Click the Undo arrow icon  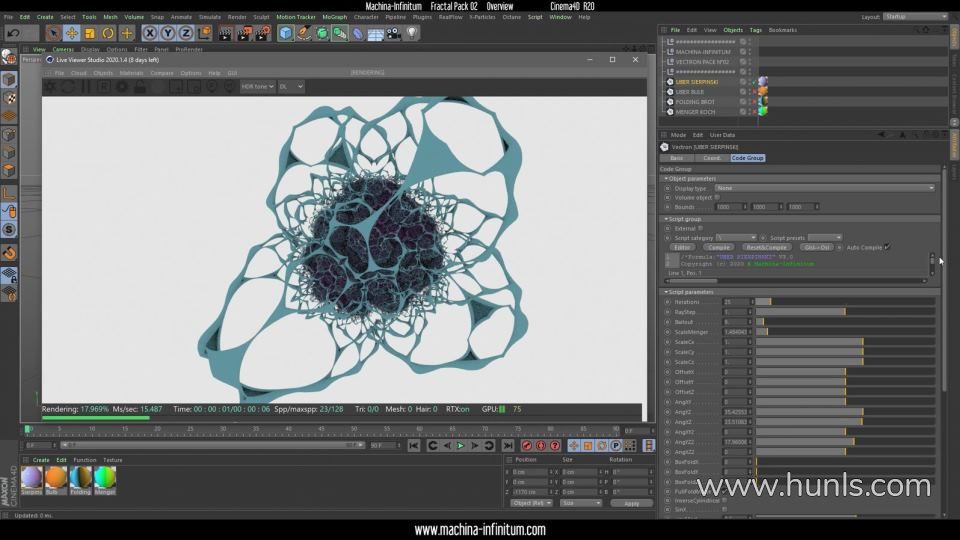point(13,33)
